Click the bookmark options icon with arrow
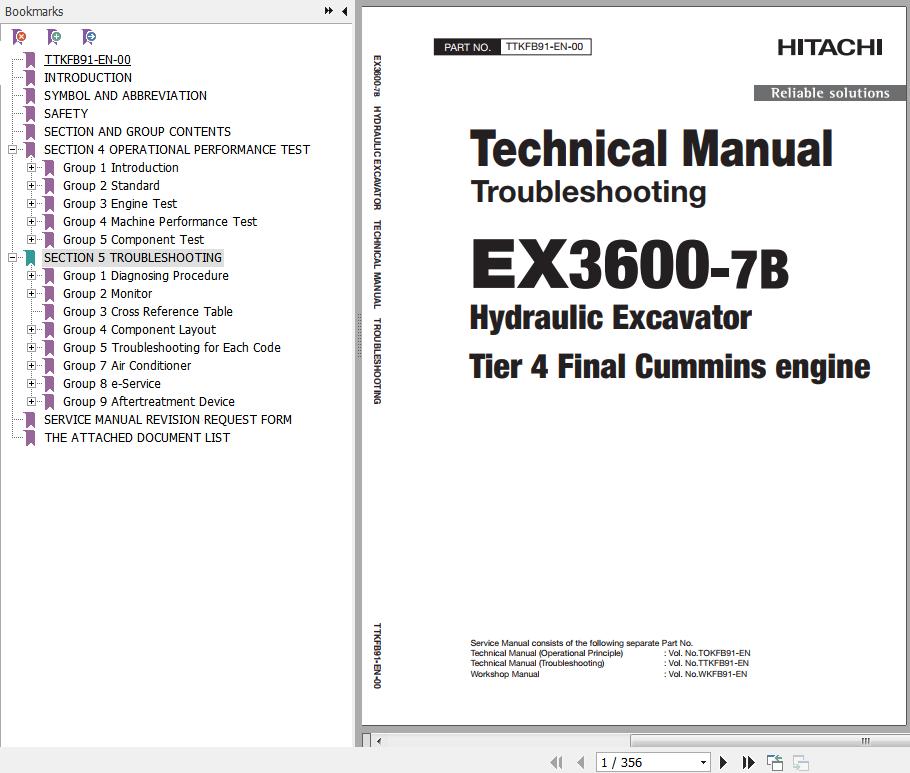 pos(89,37)
